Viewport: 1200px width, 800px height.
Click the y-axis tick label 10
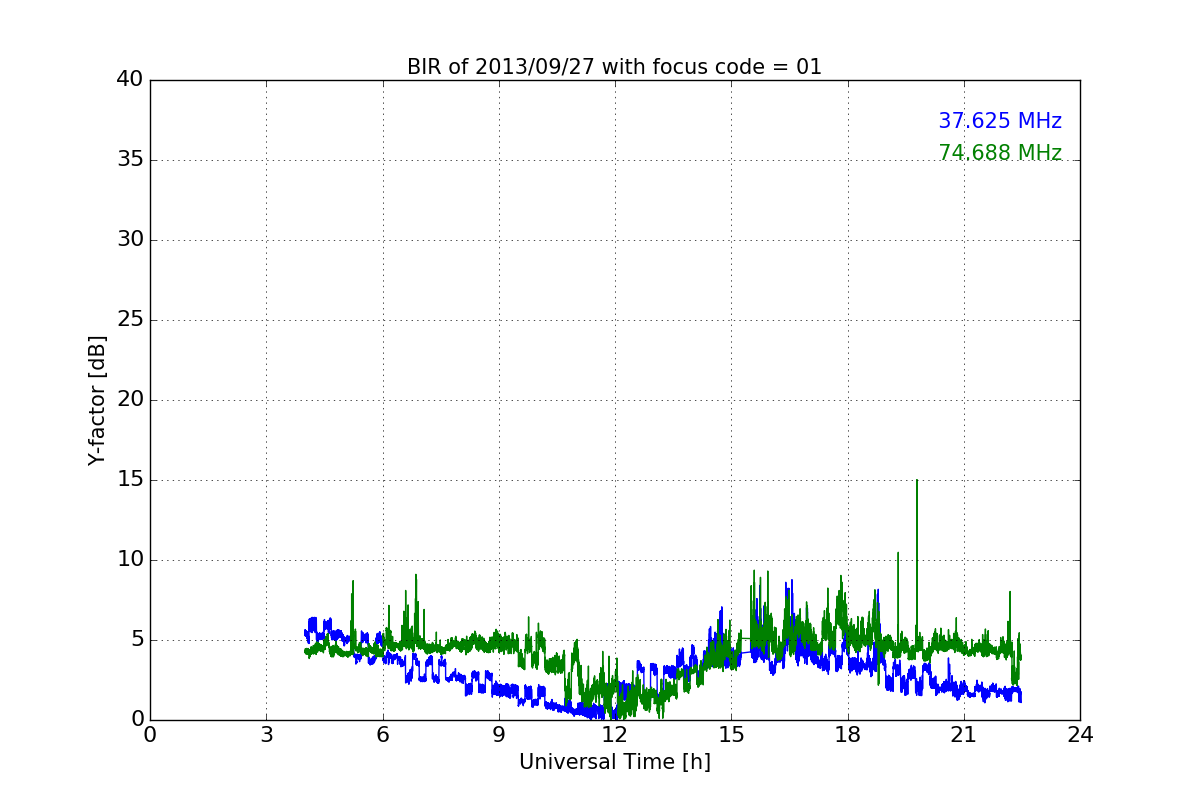coord(130,560)
